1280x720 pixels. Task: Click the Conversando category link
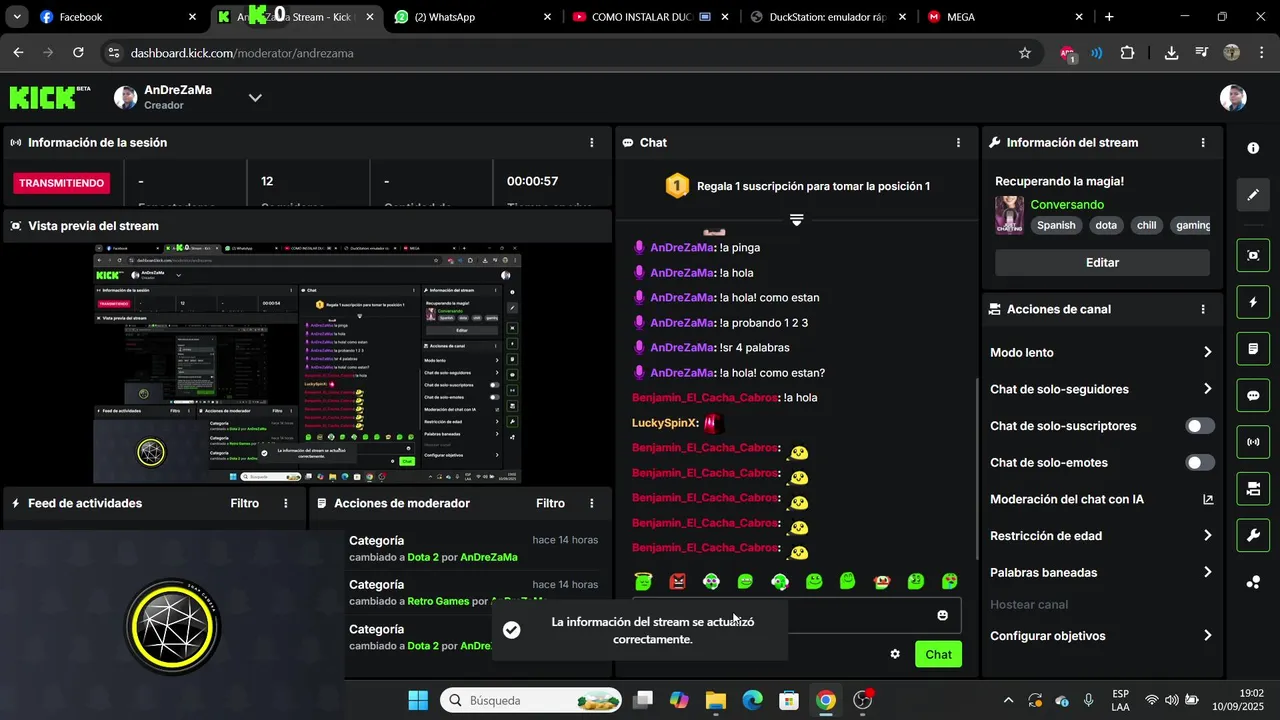pos(1067,205)
